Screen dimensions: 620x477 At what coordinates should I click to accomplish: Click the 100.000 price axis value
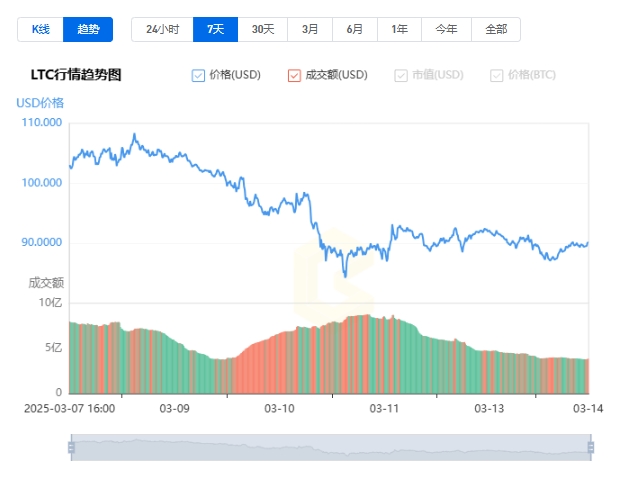click(x=42, y=183)
